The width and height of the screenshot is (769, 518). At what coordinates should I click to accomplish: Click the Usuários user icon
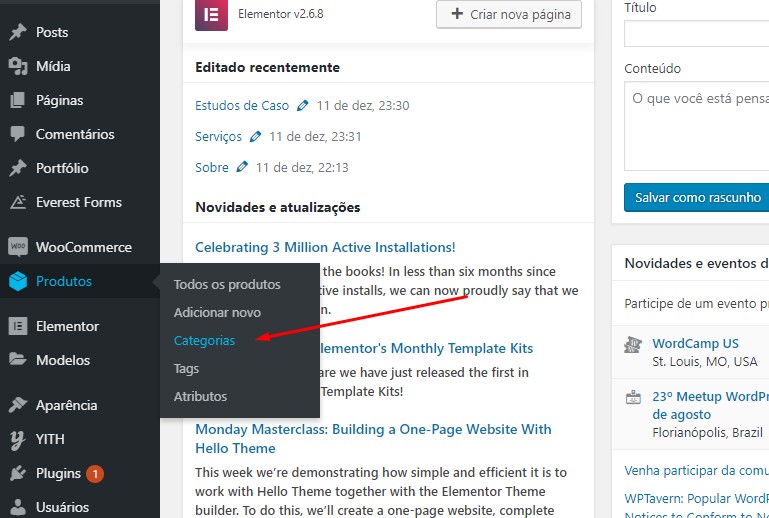coord(18,507)
